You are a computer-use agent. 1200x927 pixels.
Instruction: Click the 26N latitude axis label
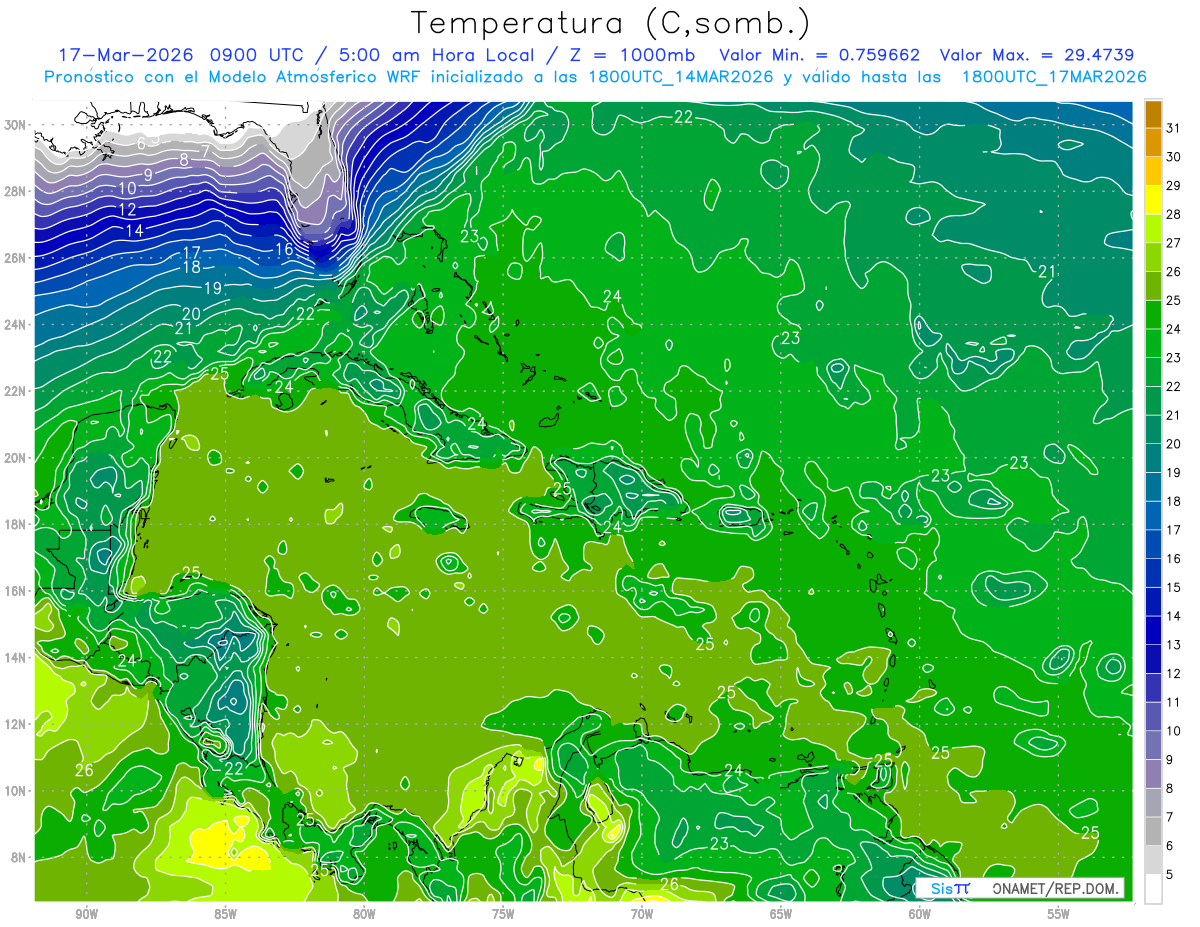pos(17,258)
